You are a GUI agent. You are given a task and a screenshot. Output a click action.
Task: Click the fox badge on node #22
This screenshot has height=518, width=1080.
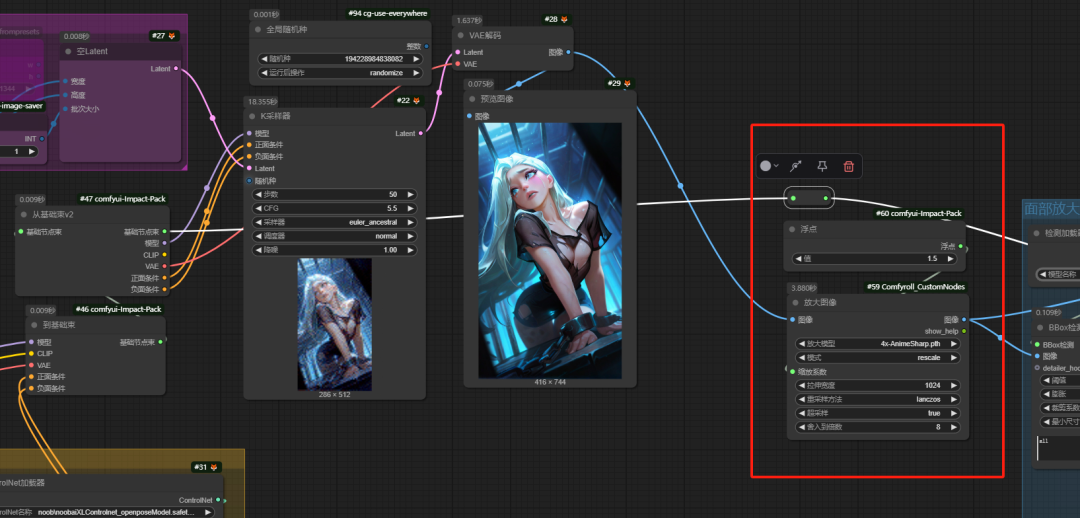click(416, 101)
